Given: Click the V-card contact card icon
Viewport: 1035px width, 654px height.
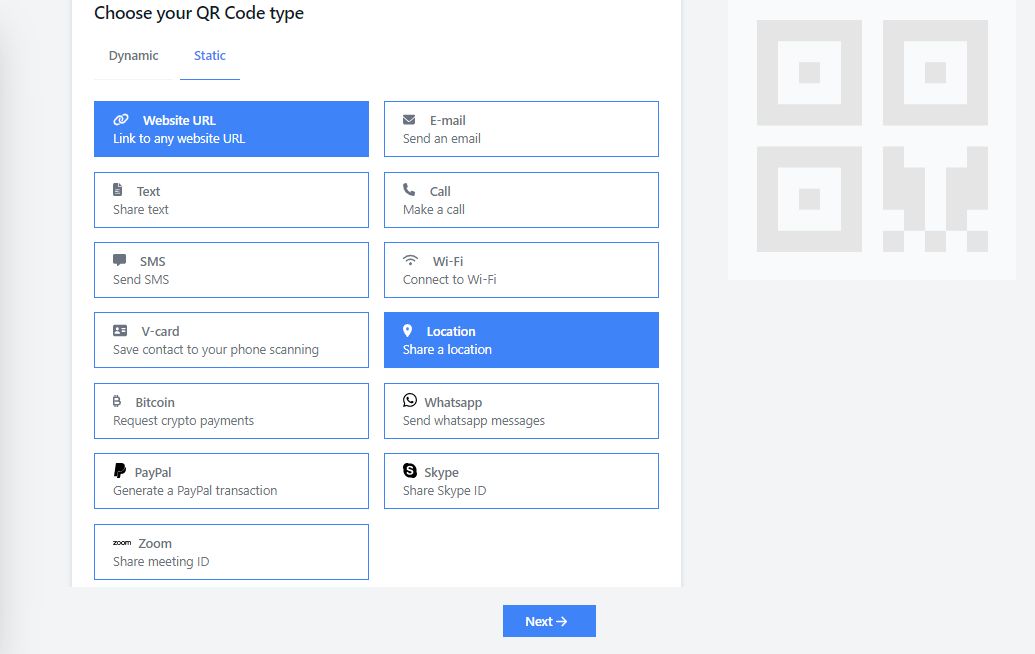Looking at the screenshot, I should [120, 331].
